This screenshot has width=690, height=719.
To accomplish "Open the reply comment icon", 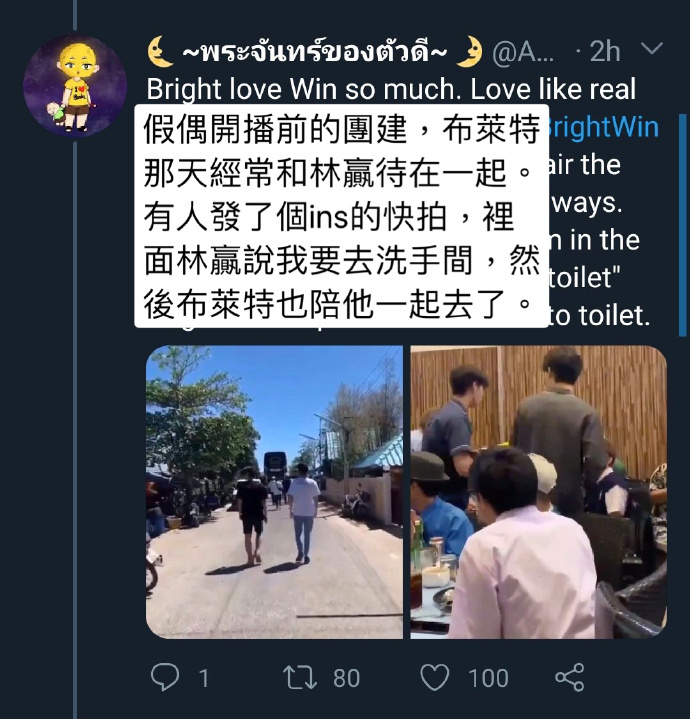I will pyautogui.click(x=165, y=677).
